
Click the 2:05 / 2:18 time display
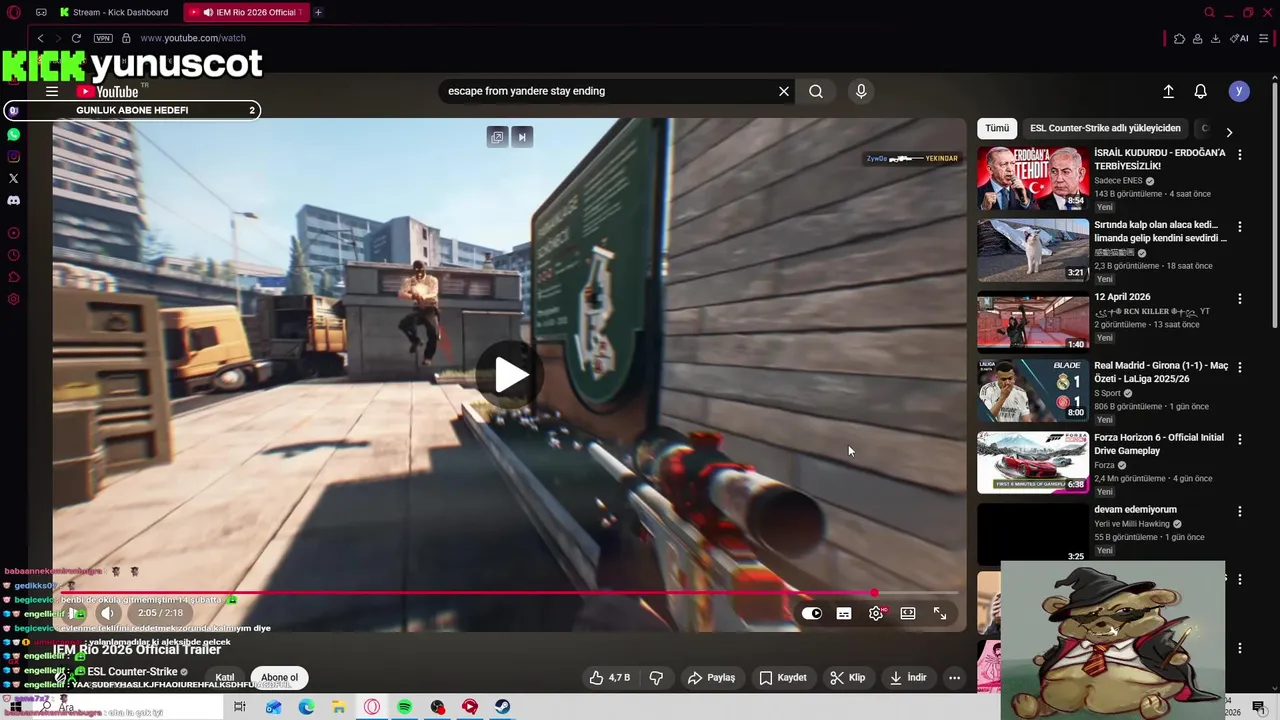(x=160, y=613)
